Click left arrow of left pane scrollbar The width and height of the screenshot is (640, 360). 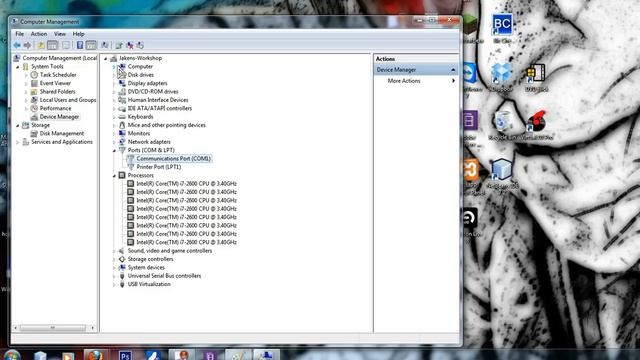tap(16, 328)
